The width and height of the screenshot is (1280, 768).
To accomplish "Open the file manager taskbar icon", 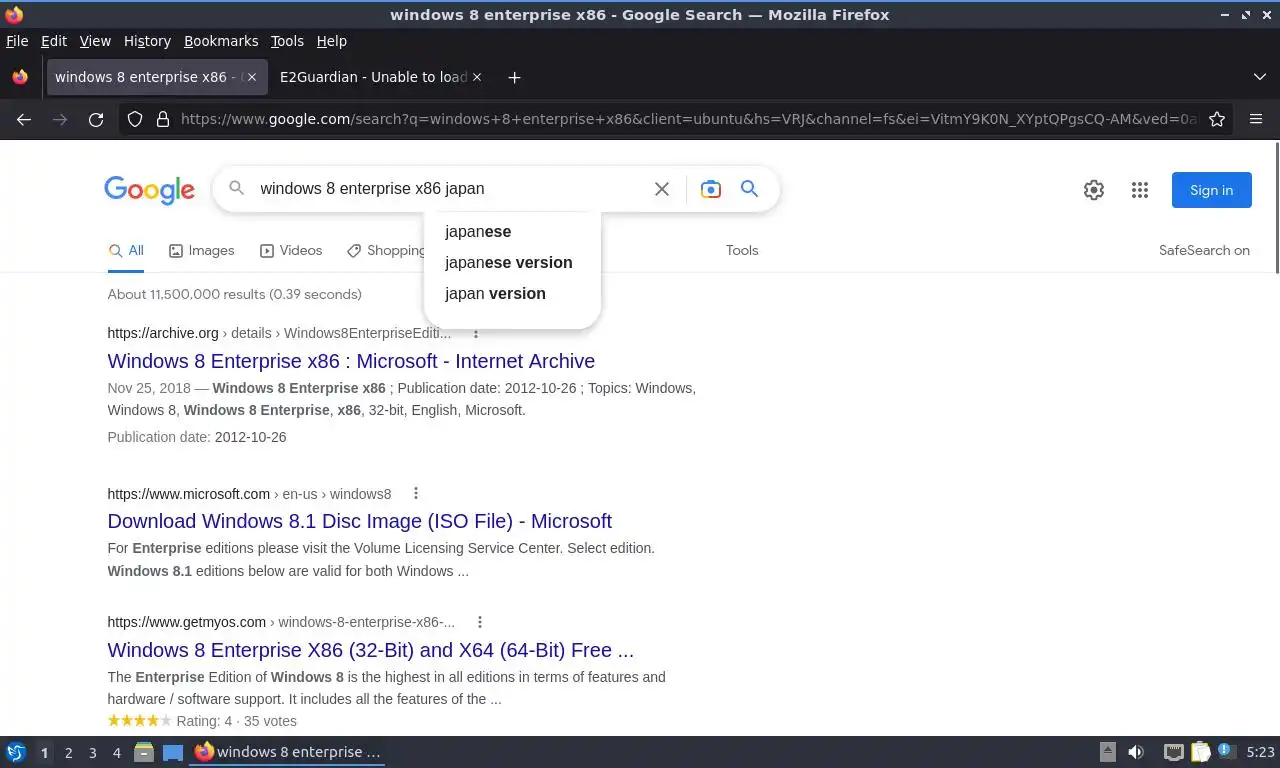I will 144,752.
